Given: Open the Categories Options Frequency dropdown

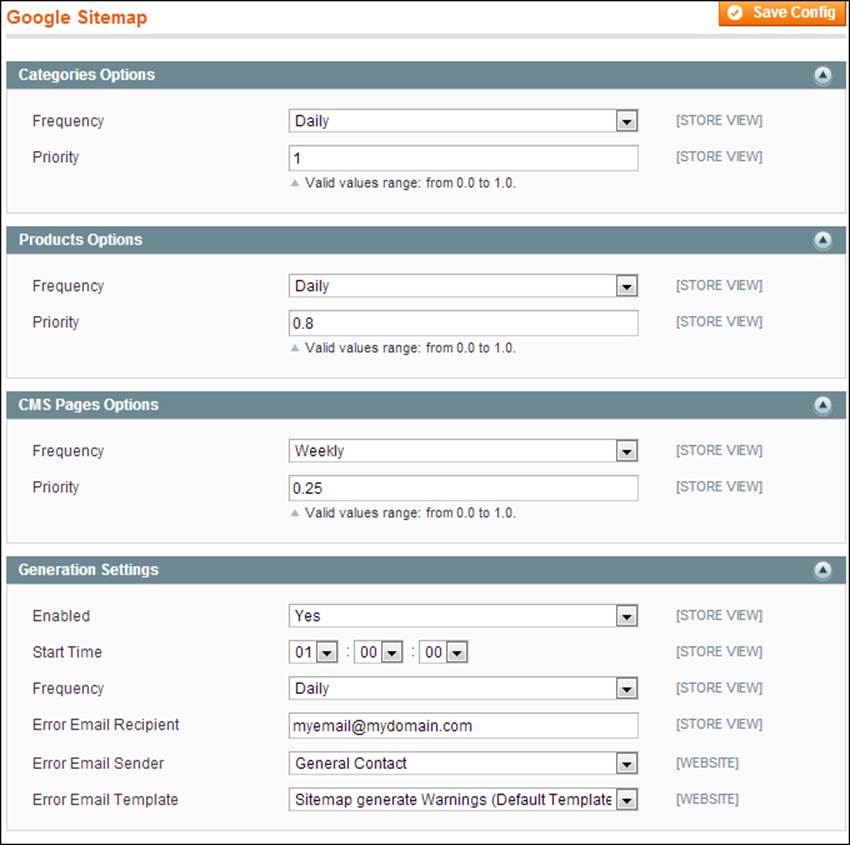Looking at the screenshot, I should pos(463,121).
